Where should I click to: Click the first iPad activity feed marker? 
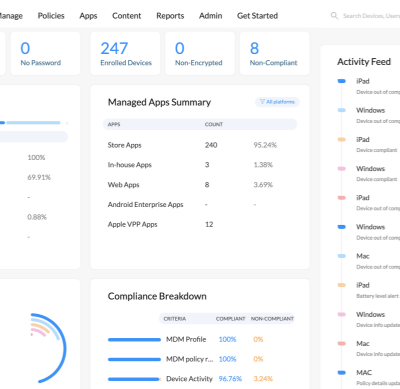tap(342, 81)
